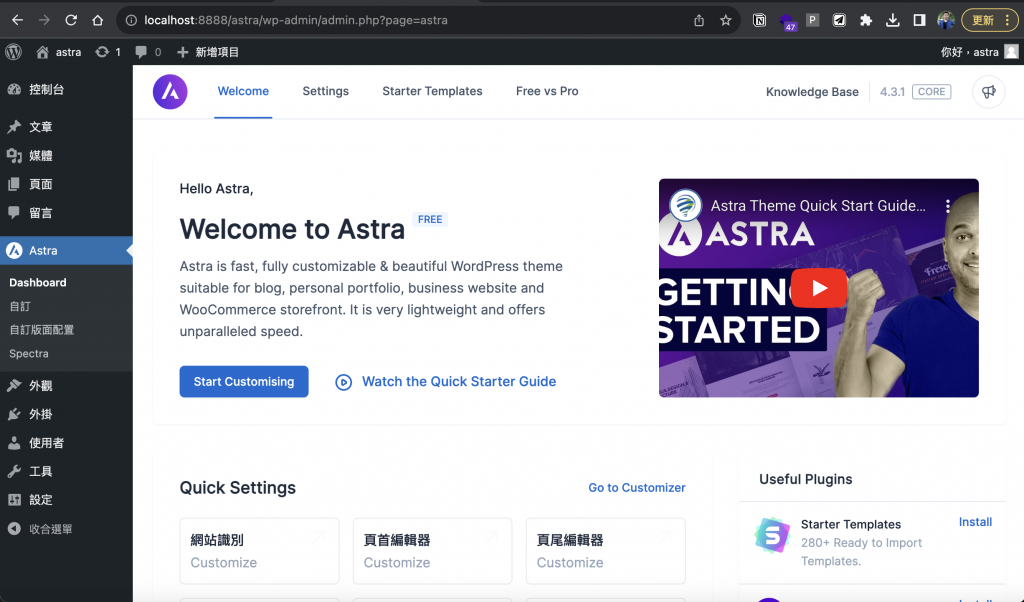Open 自訂版面配置 submenu item
Screen dimensions: 1024x602
42,330
